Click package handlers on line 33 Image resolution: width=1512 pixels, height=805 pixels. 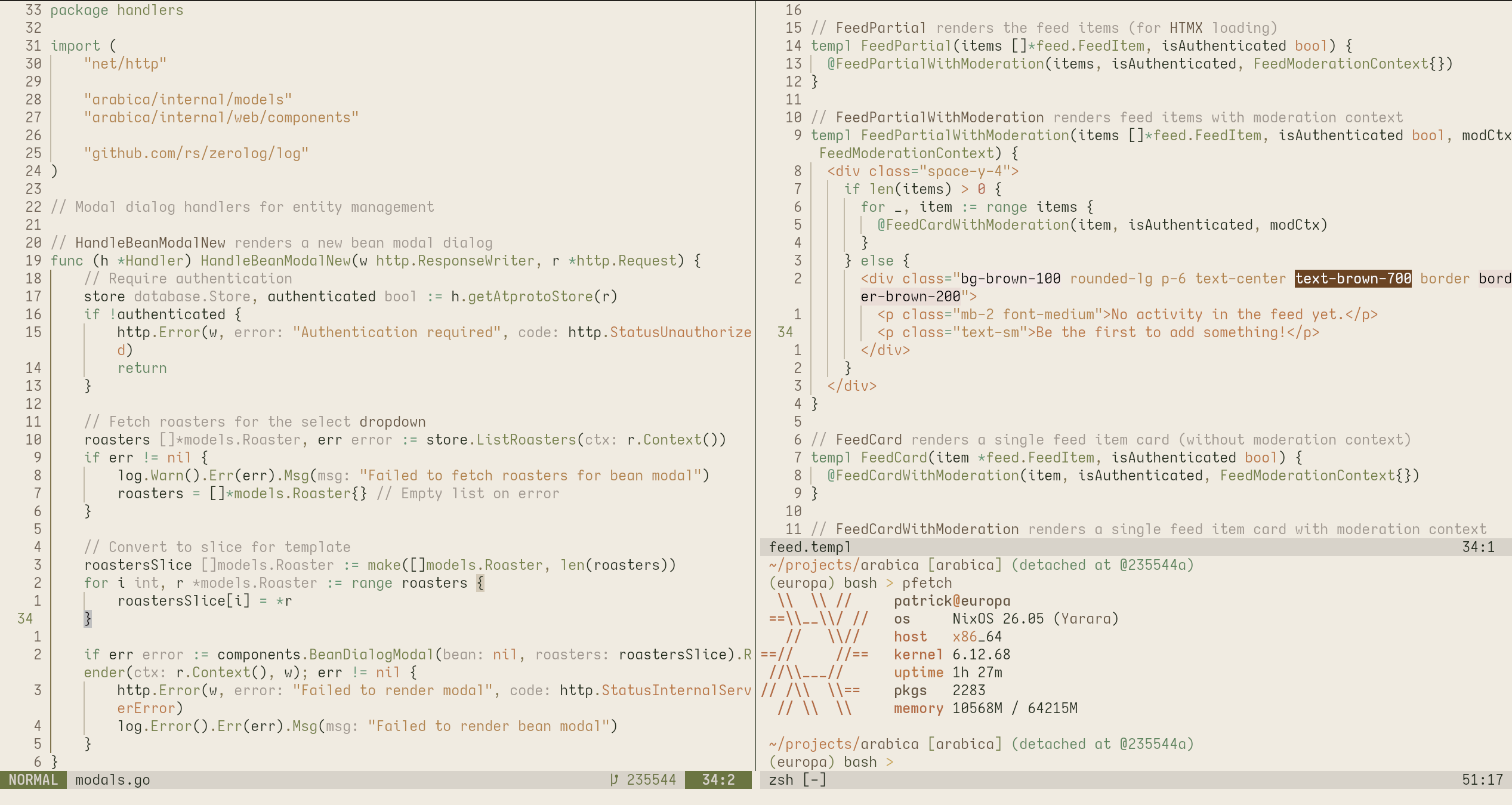click(x=117, y=10)
